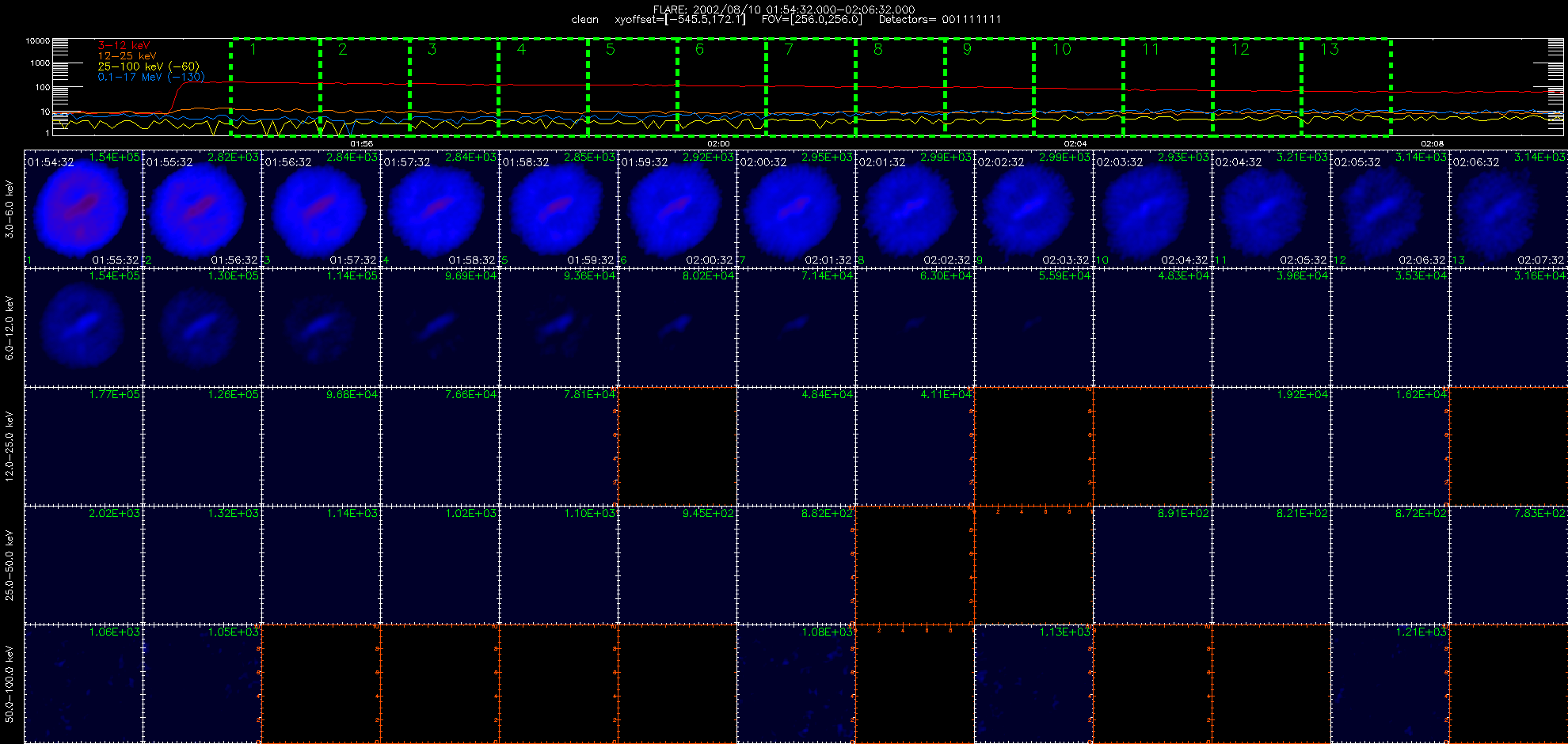Open 6.0-12.0 keV image with peak 8.02E+04
Screen dimensions: 1568x744
(677, 328)
